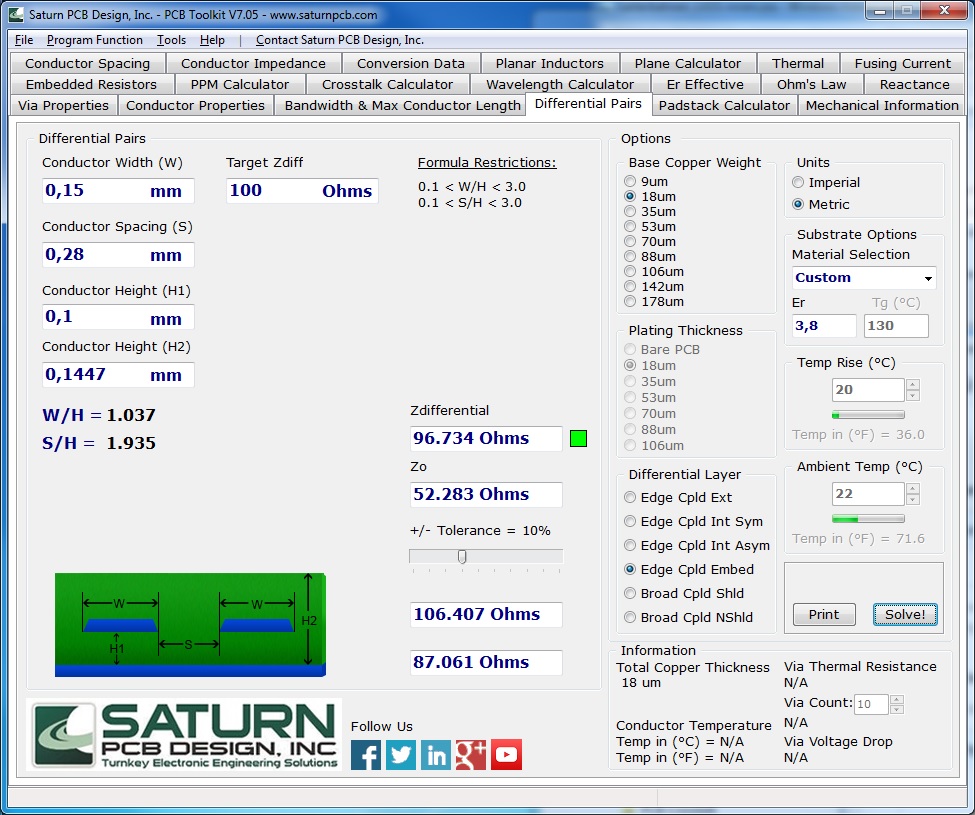This screenshot has height=815, width=975.
Task: Click the Conductor Spacing input field
Action: [118, 255]
